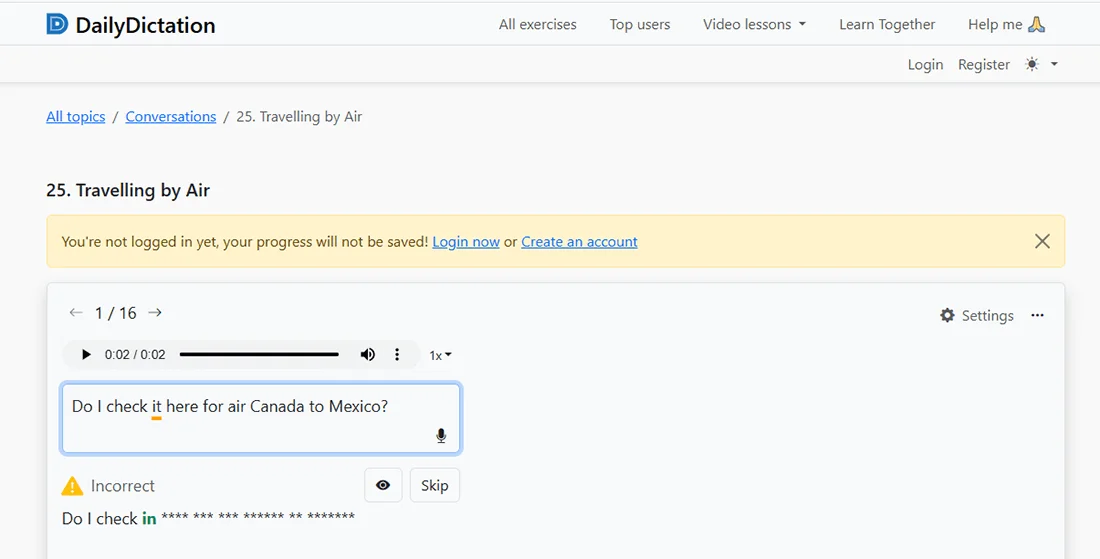Click the Create an account link
The height and width of the screenshot is (559, 1100).
coord(579,241)
